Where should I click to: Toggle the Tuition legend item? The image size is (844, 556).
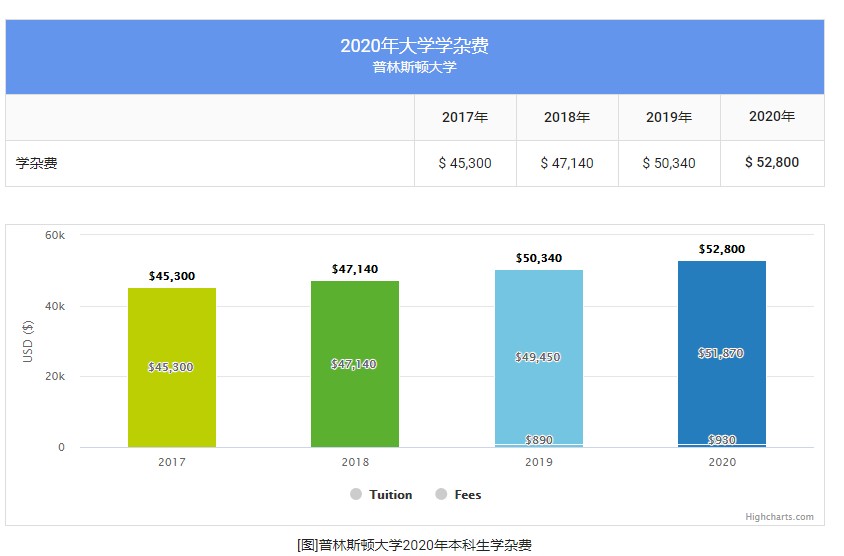[390, 495]
